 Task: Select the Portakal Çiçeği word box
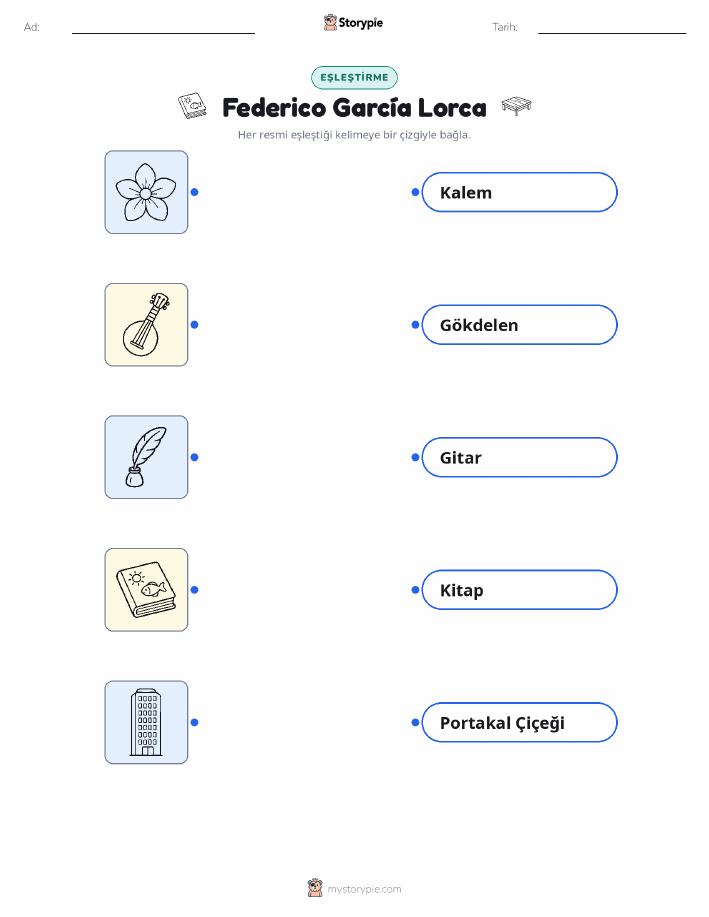pyautogui.click(x=519, y=723)
